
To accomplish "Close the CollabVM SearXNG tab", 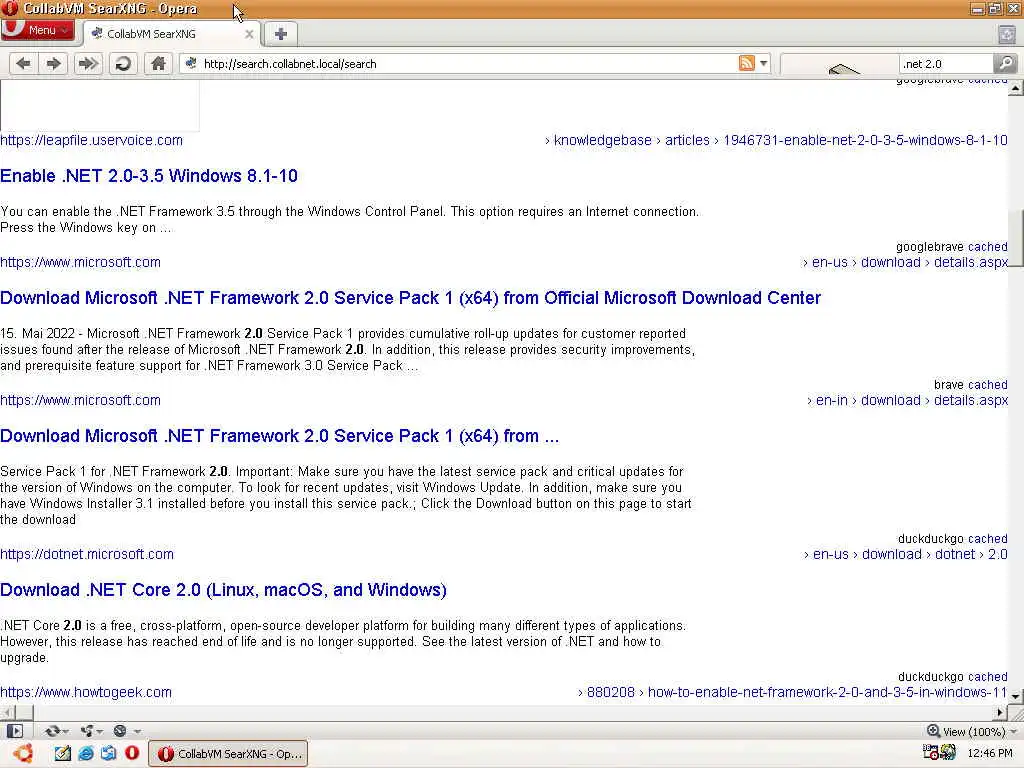I will (x=249, y=34).
